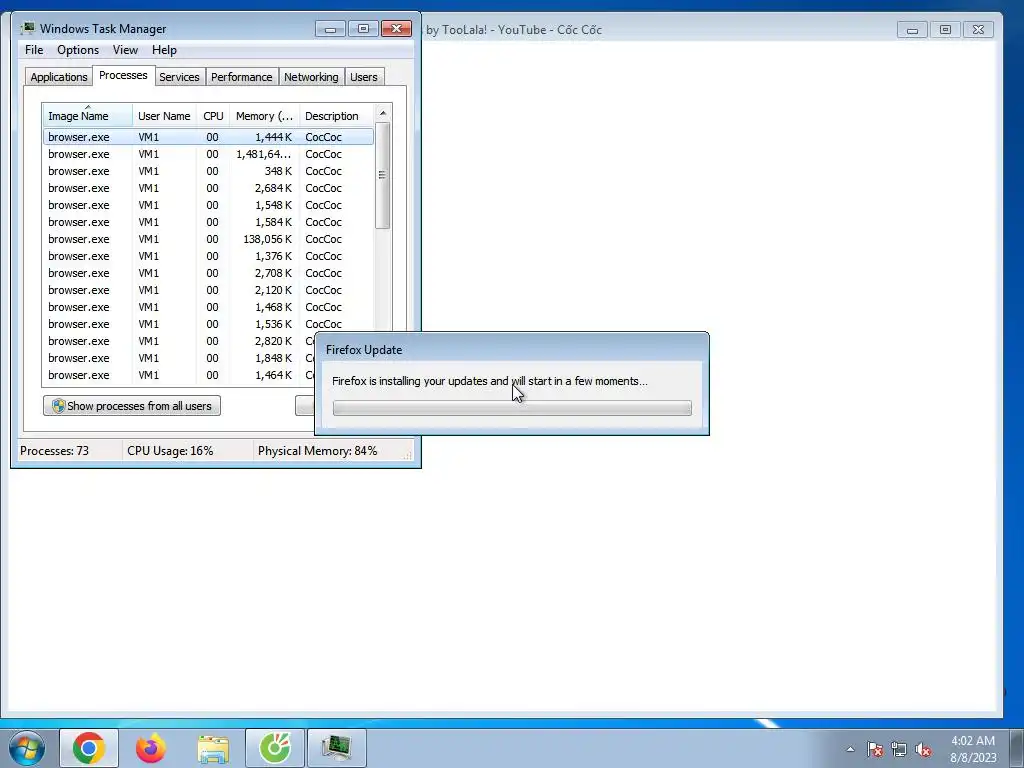Click the process list scrollbar thumb
The width and height of the screenshot is (1024, 768).
pyautogui.click(x=383, y=175)
